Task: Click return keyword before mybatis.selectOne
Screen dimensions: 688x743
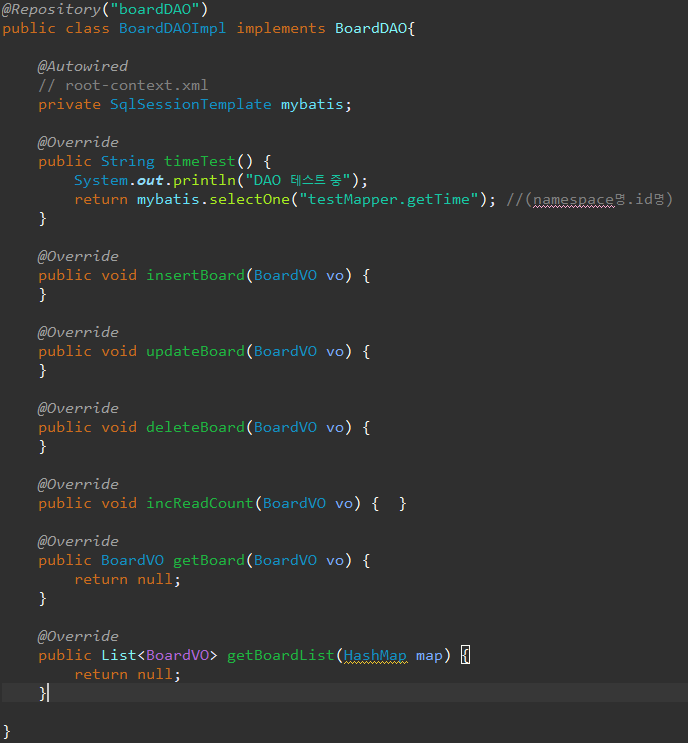Action: (101, 199)
